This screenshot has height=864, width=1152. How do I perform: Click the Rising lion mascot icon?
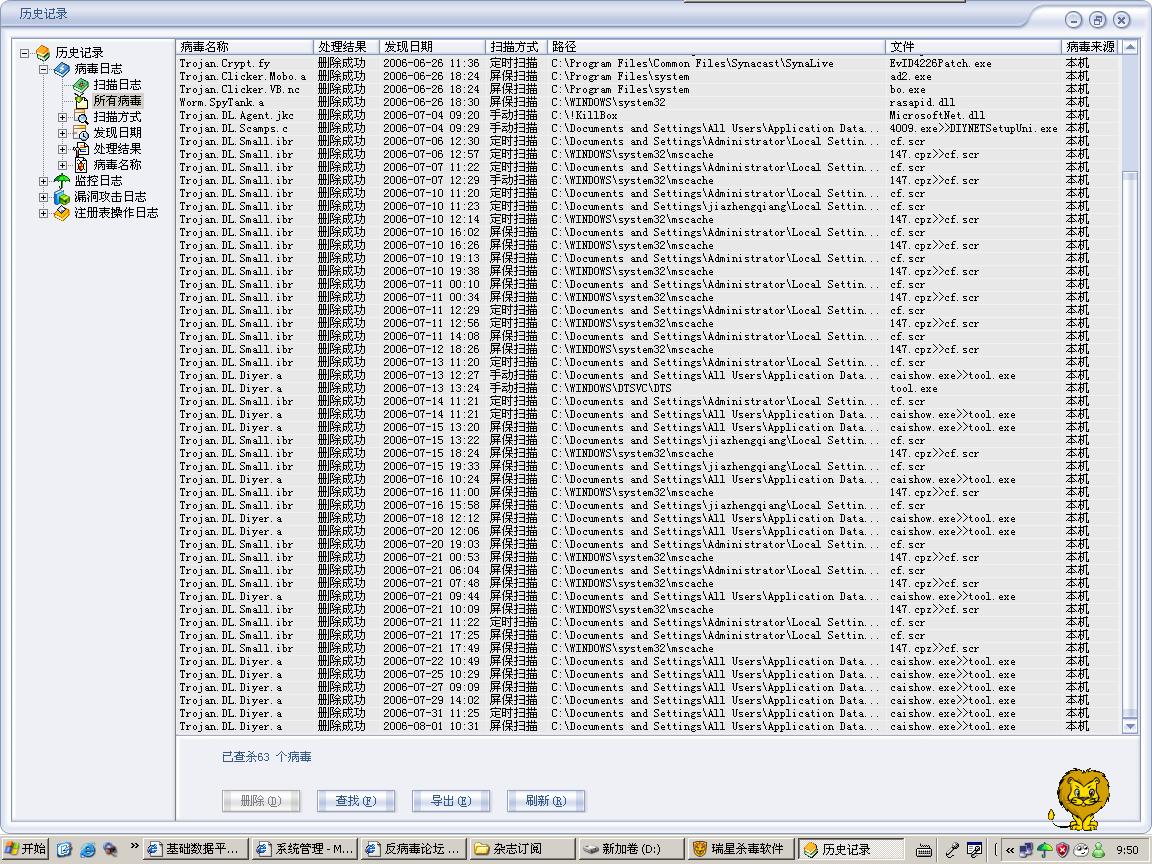coord(1082,799)
